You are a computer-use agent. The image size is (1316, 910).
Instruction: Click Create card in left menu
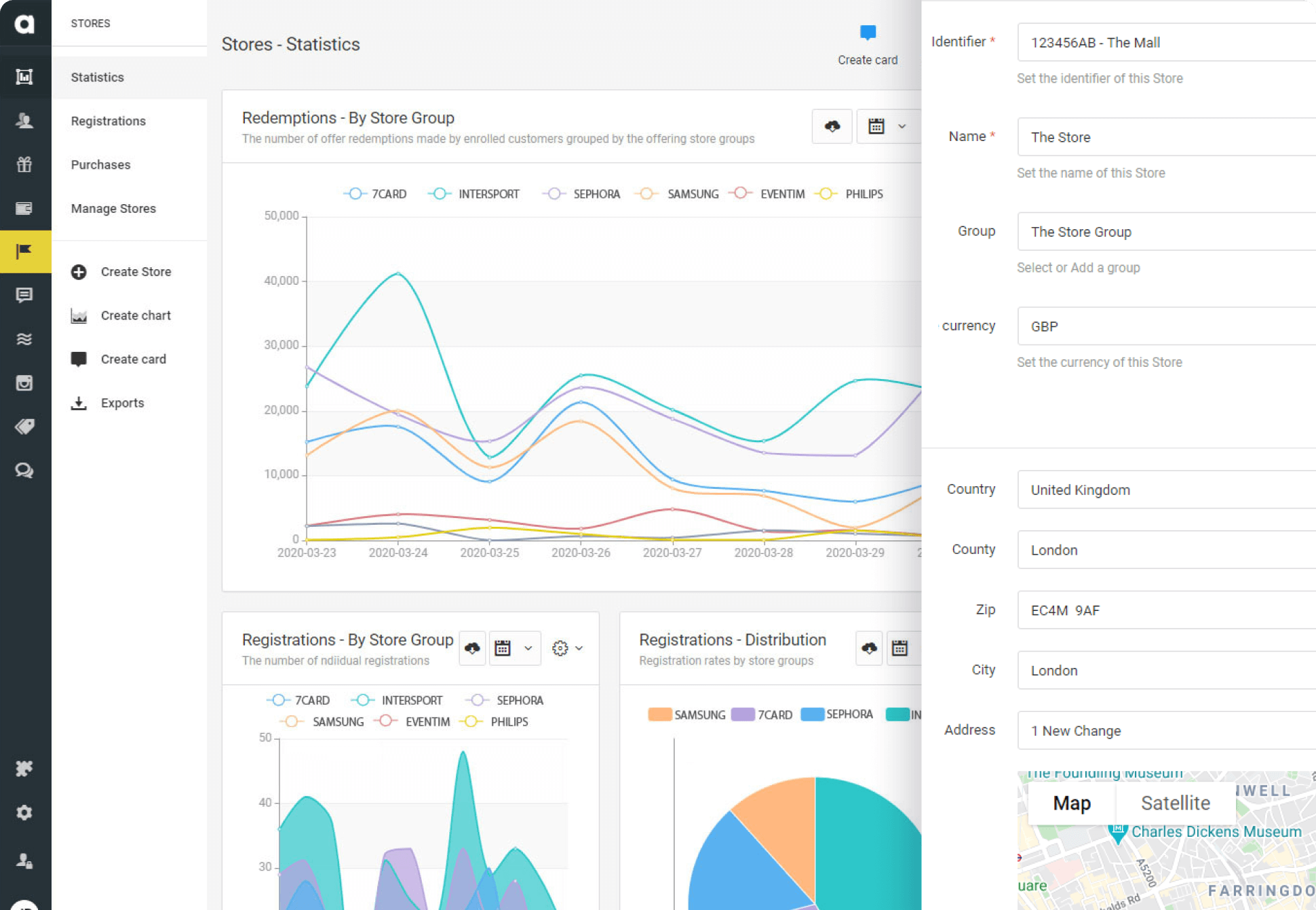coord(118,359)
